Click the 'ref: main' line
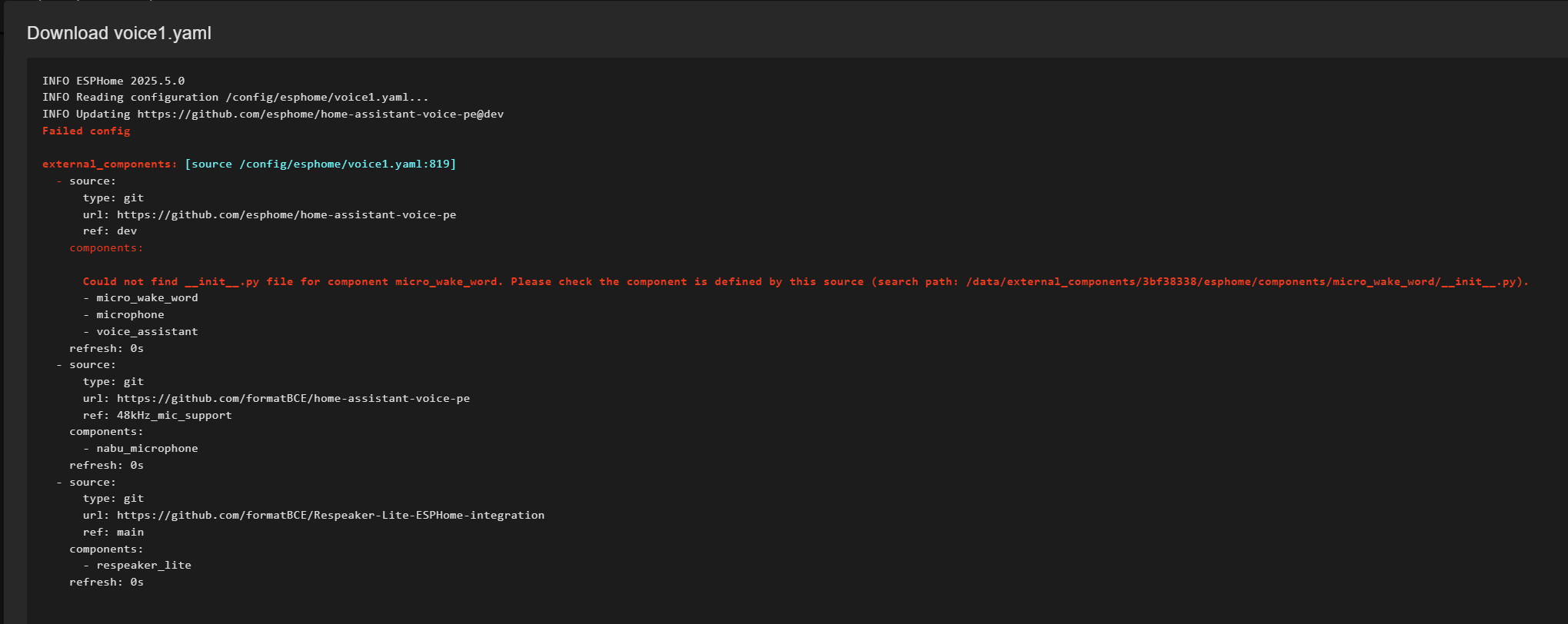This screenshot has height=624, width=1568. click(114, 533)
